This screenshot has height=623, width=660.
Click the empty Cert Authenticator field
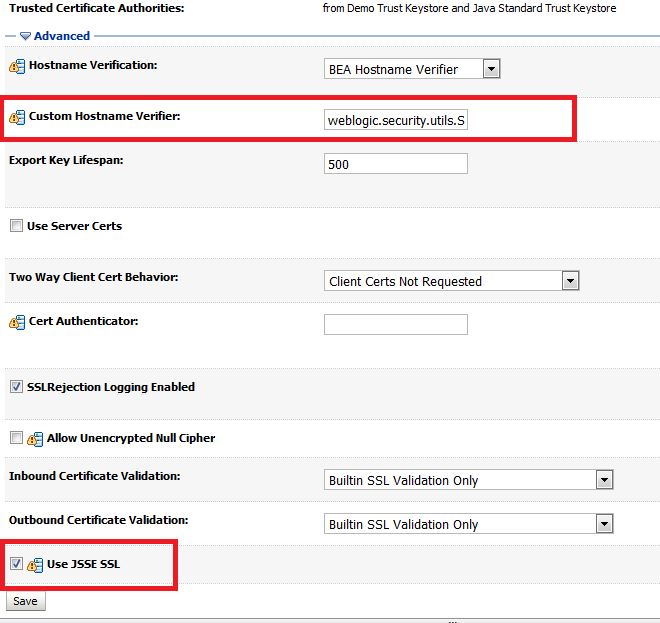396,325
